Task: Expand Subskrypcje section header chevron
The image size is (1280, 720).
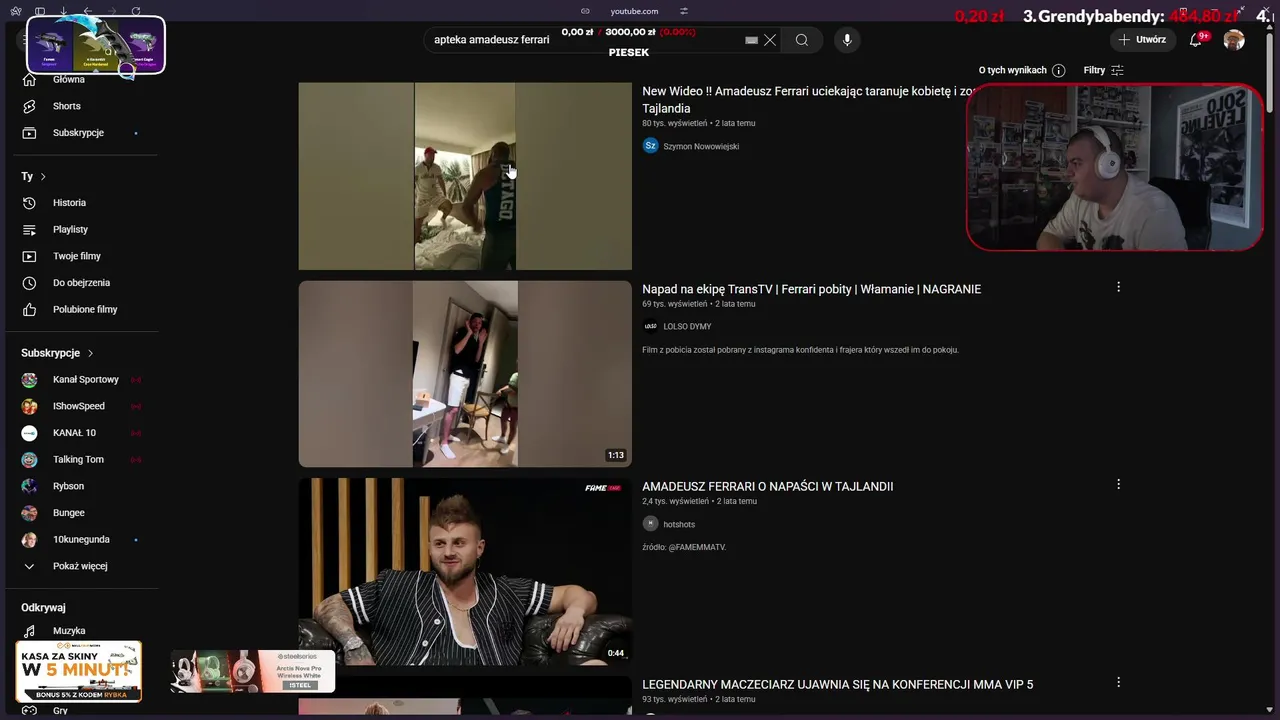Action: [90, 353]
